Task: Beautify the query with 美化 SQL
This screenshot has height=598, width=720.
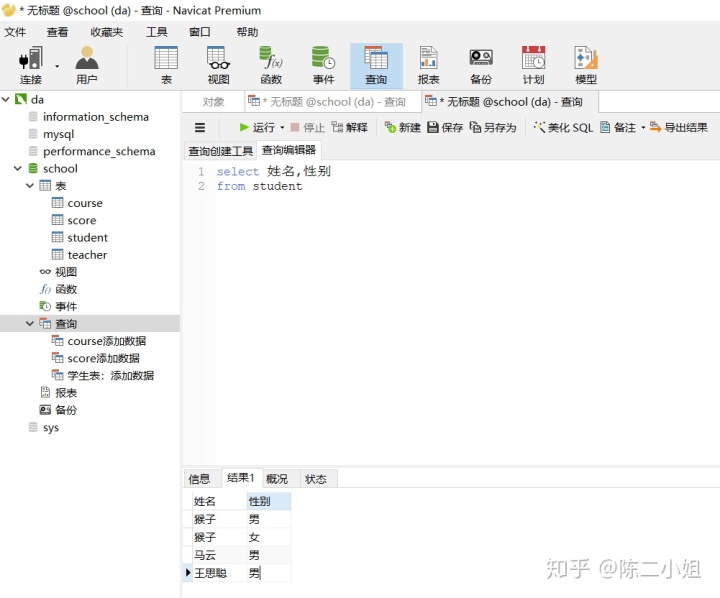Action: [x=563, y=127]
